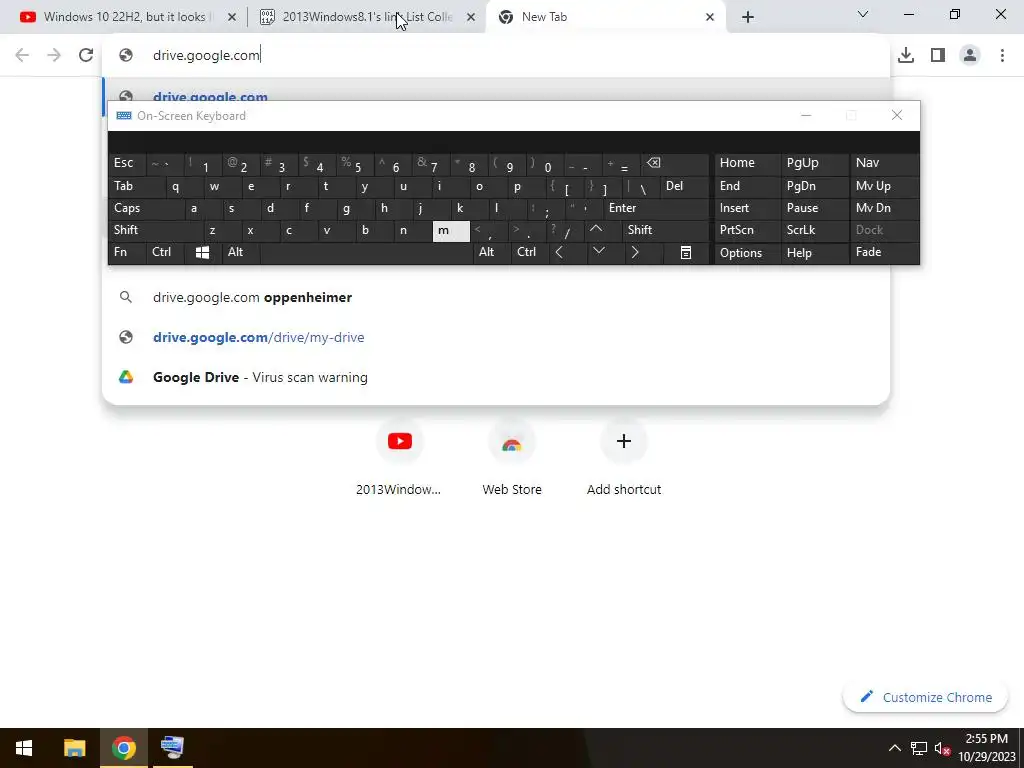1024x768 pixels.
Task: Toggle Caps lock on the On-Screen Keyboard
Action: tap(146, 208)
